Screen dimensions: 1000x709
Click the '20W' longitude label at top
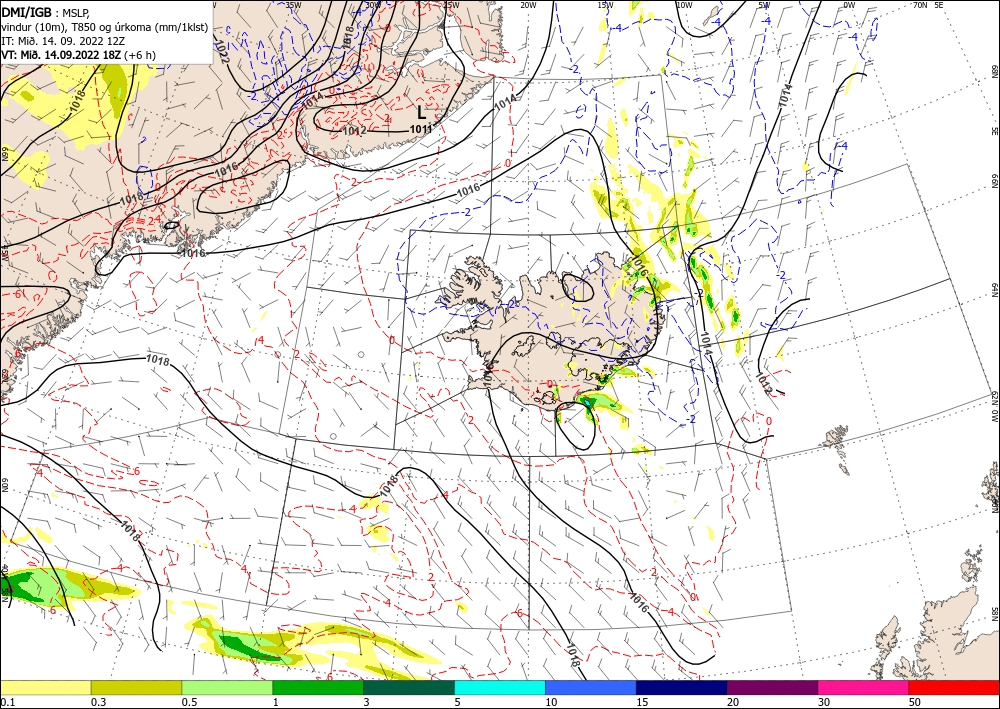pos(527,5)
